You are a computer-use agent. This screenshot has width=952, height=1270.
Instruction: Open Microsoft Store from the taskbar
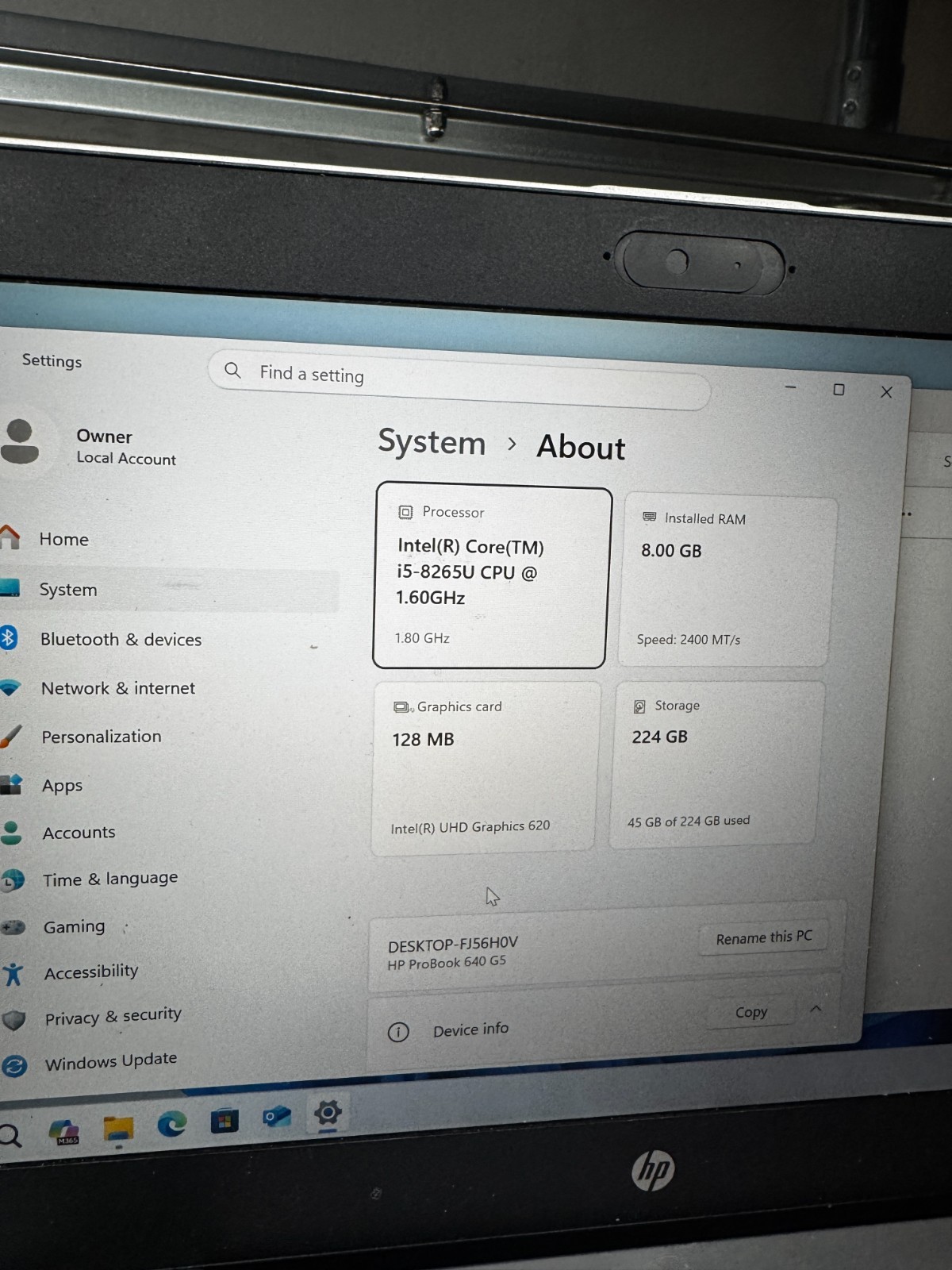pyautogui.click(x=225, y=1120)
